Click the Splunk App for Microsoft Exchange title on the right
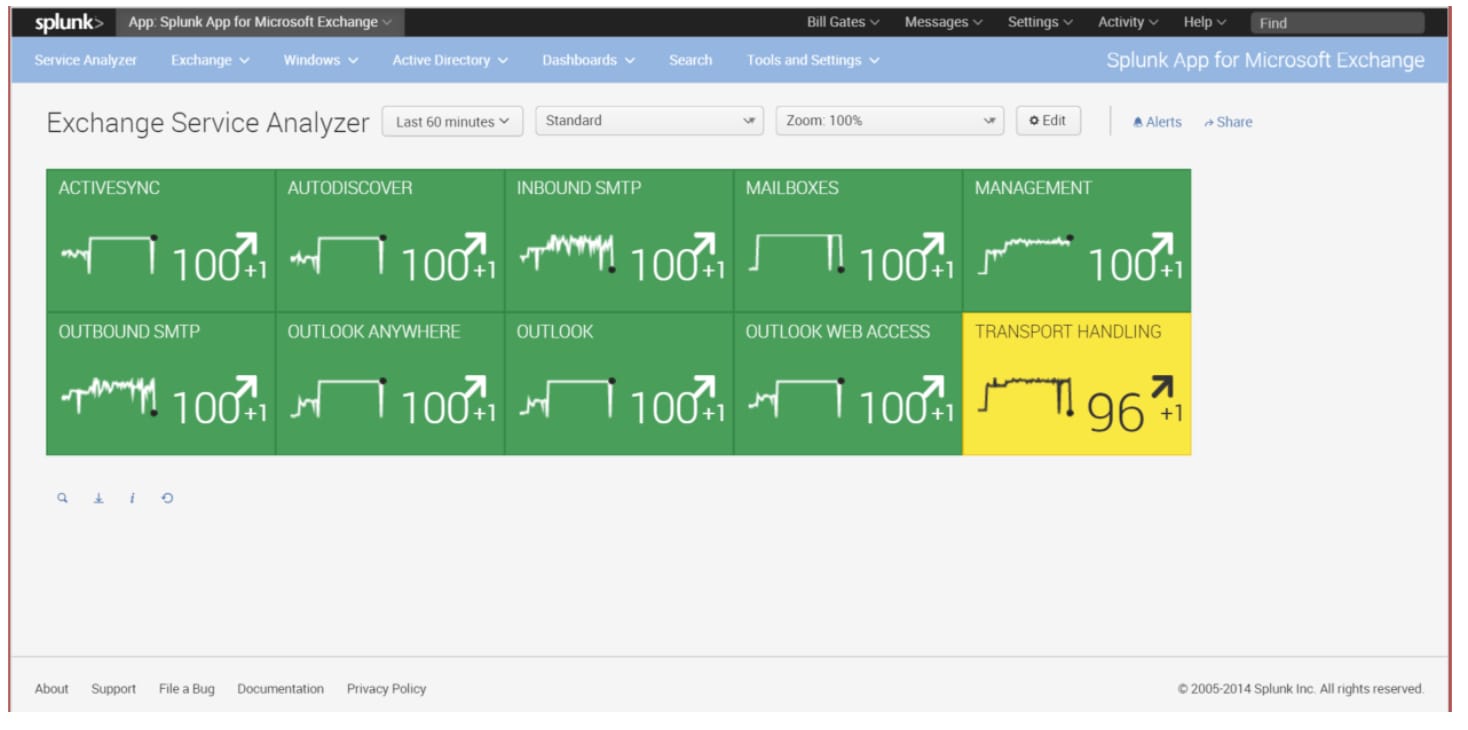 (1265, 60)
